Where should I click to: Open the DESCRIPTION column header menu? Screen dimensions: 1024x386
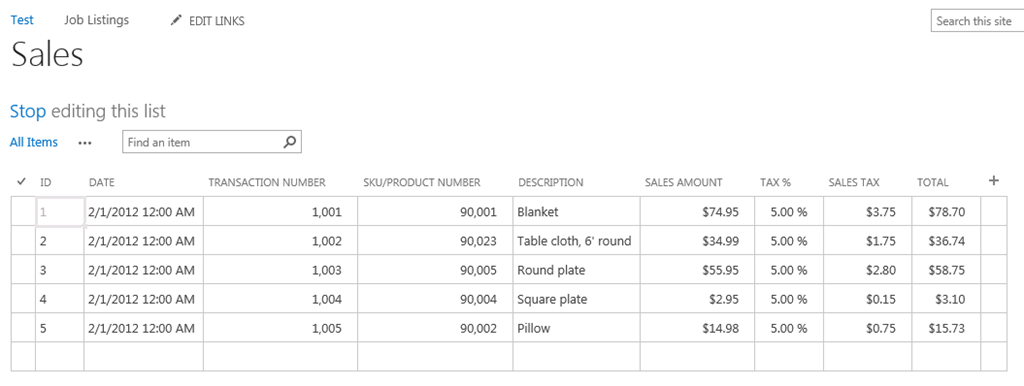click(x=551, y=183)
